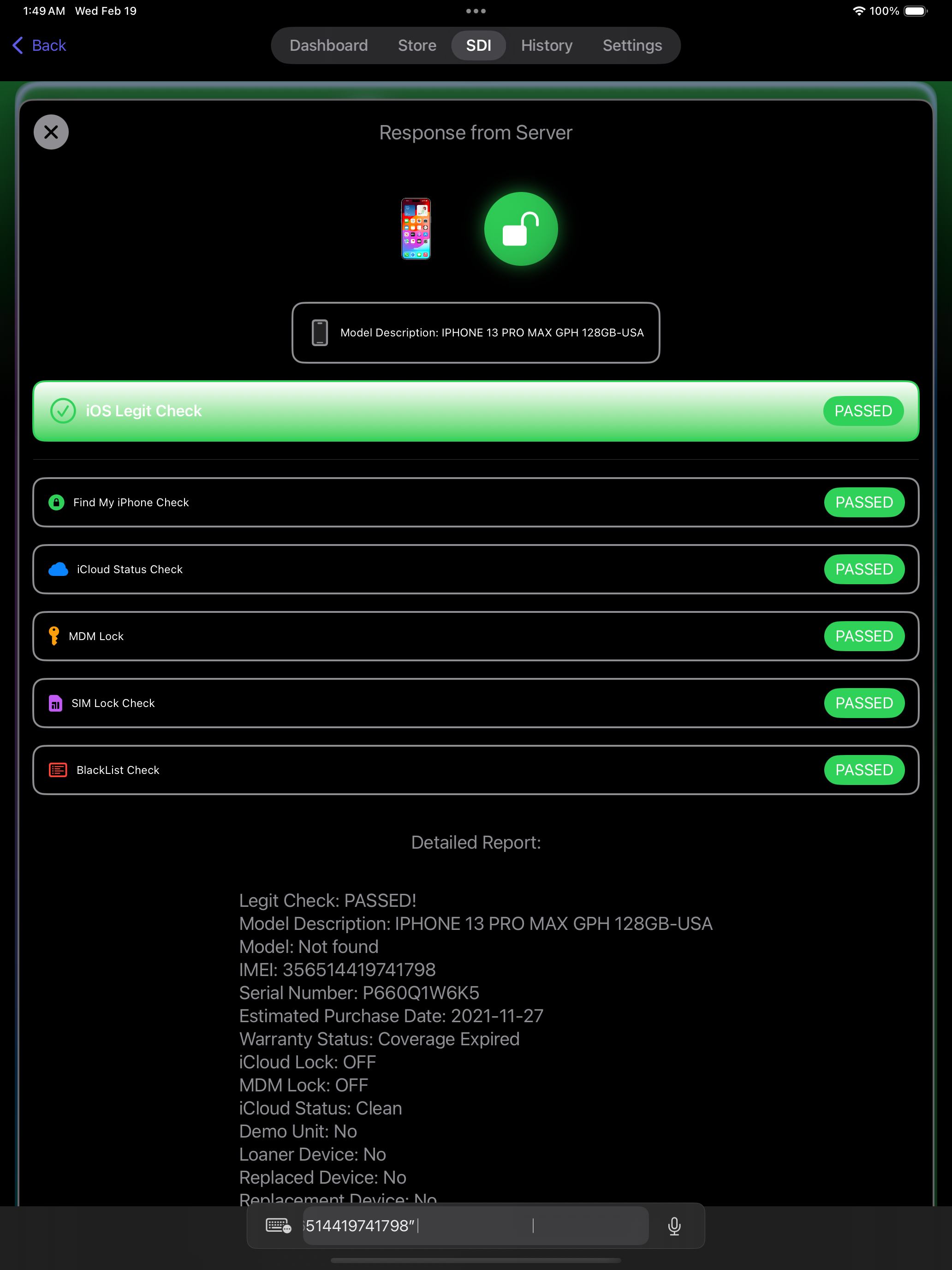952x1270 pixels.
Task: Tap the green unlocked padlock icon
Action: [521, 228]
